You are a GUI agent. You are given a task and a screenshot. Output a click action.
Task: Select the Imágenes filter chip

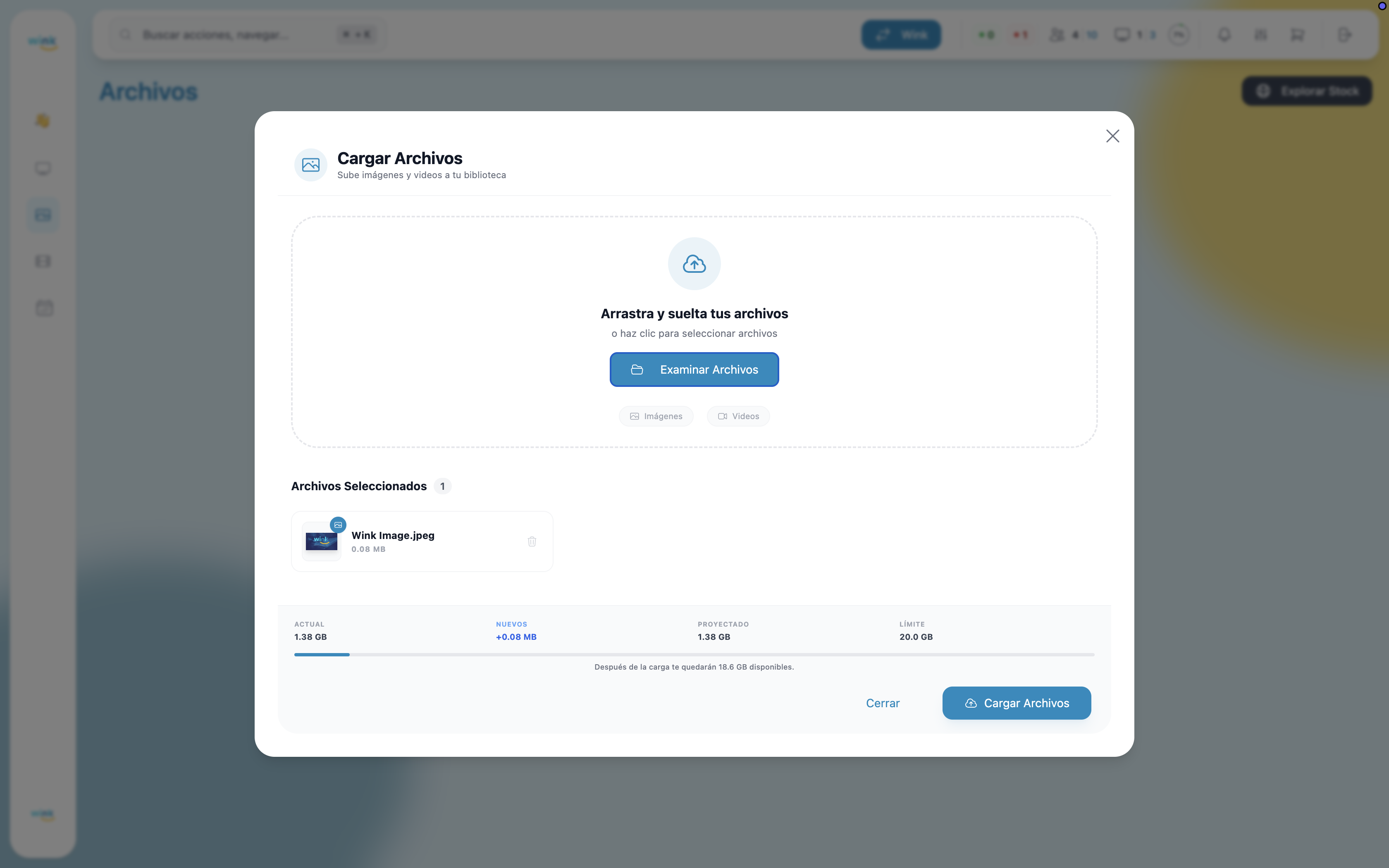point(656,416)
